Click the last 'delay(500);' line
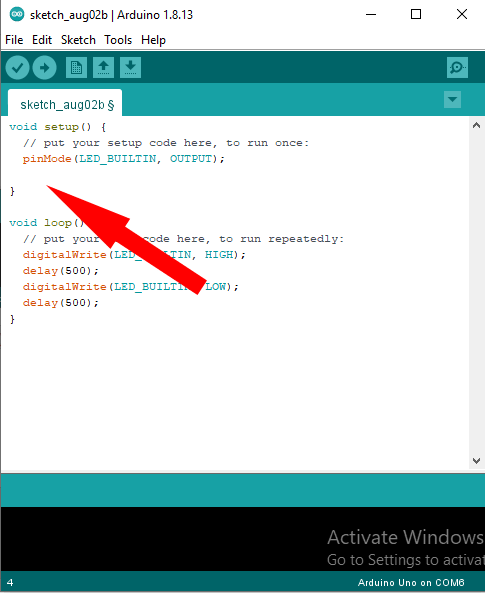This screenshot has height=593, width=485. pyautogui.click(x=61, y=303)
